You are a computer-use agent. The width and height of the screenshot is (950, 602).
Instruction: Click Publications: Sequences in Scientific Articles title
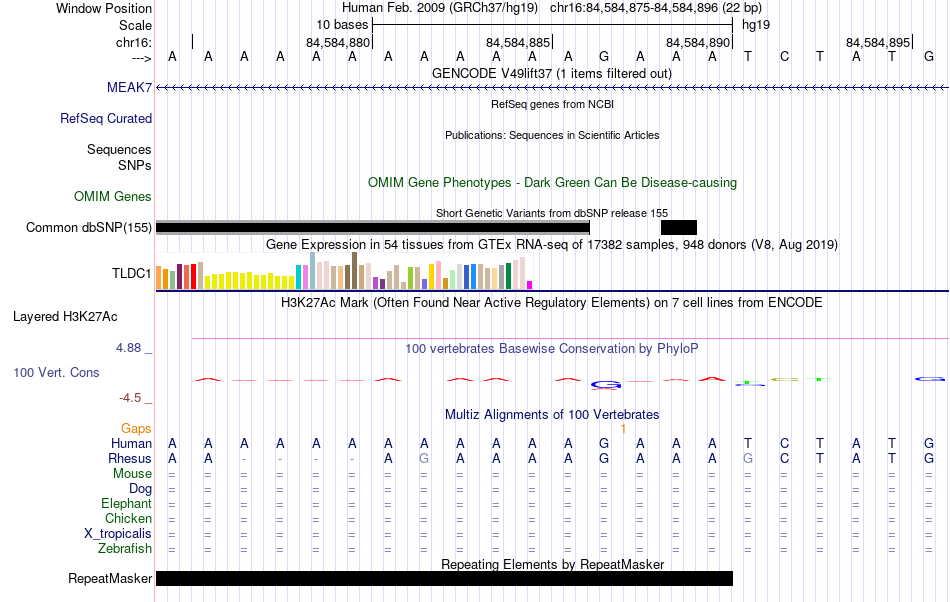(x=552, y=135)
